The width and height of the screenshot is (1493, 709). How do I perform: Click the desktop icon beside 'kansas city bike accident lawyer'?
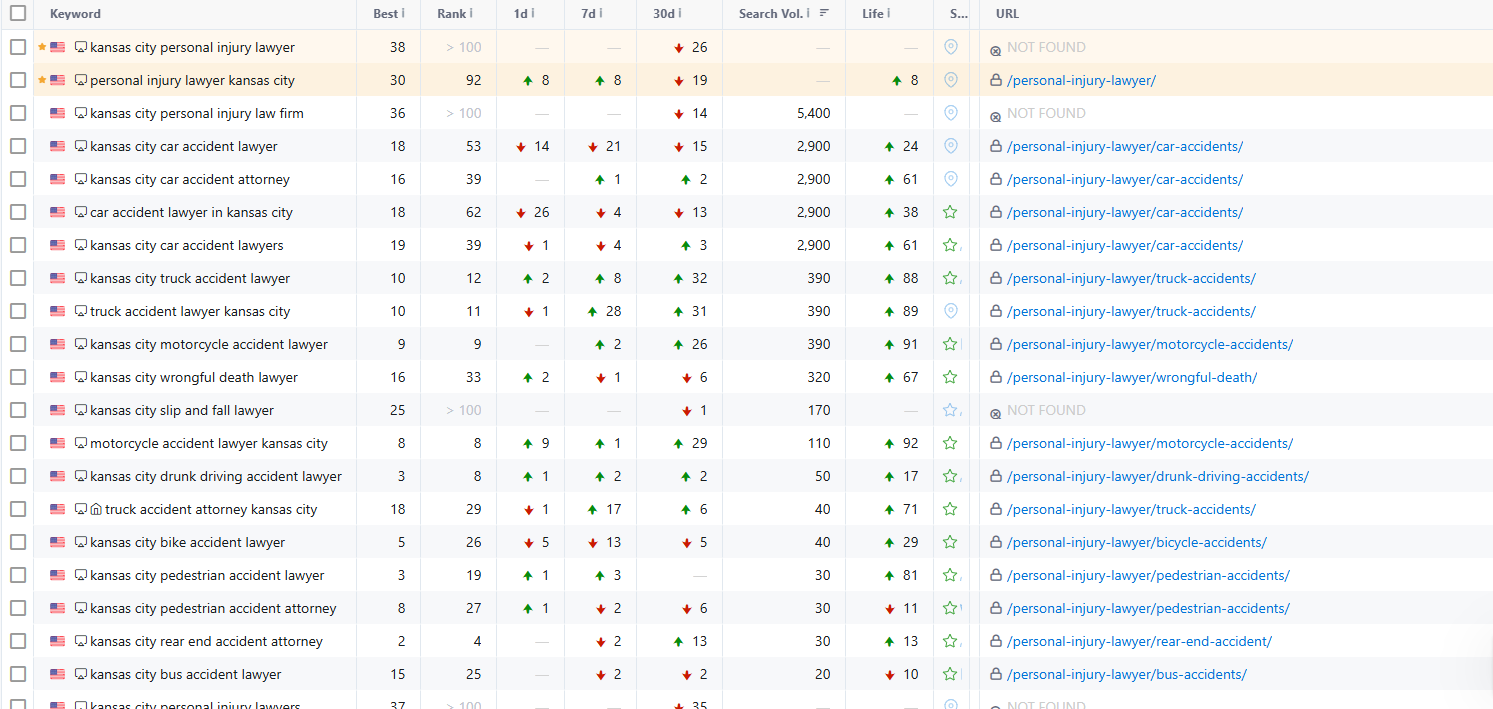[81, 542]
